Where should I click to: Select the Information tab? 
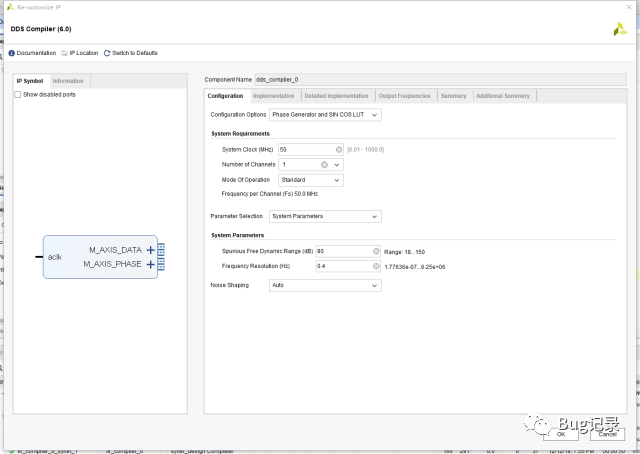(68, 81)
